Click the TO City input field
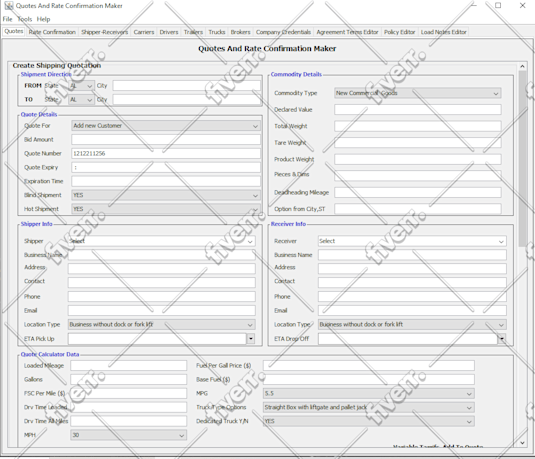 pos(187,100)
